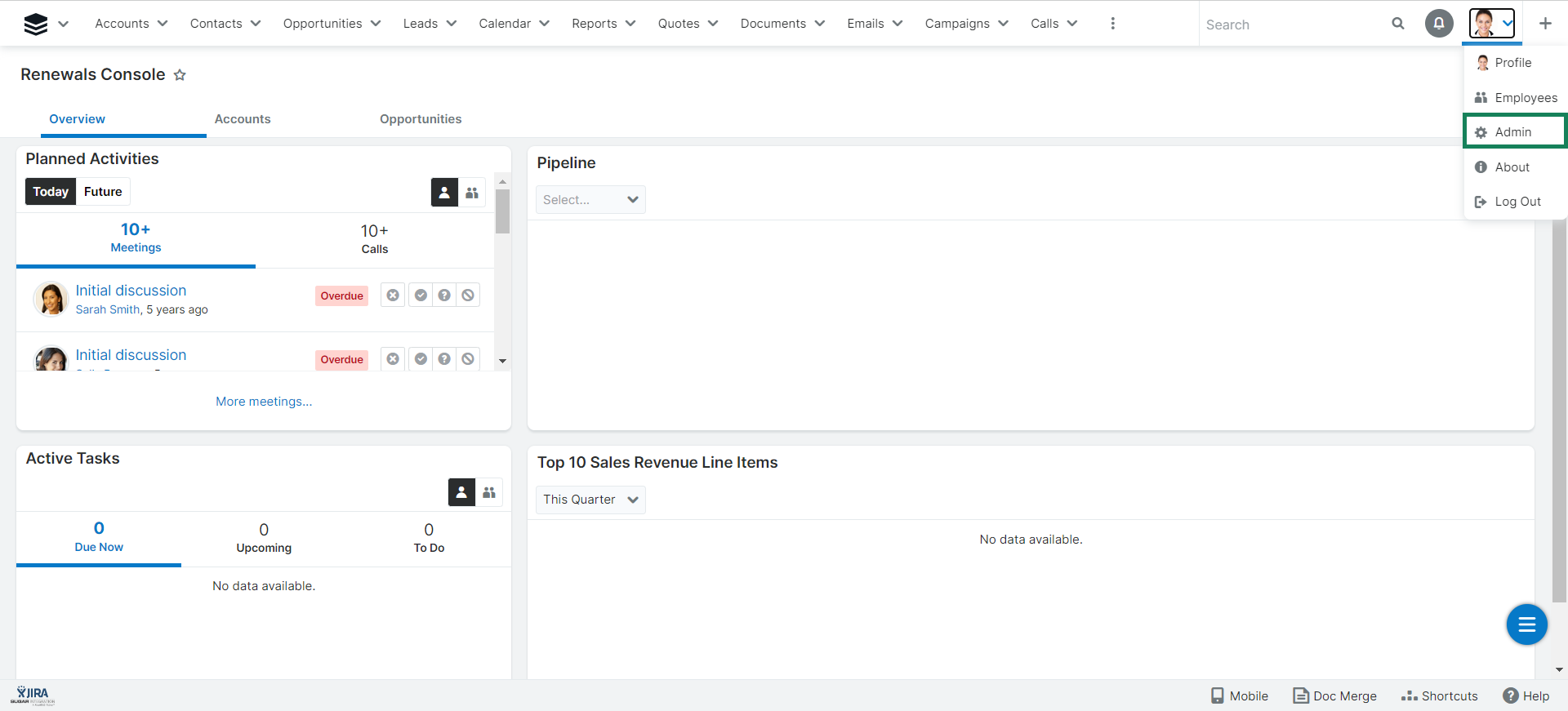Click the Planned Activities list scrollbar
Screen dimensions: 1568x711
(502, 212)
